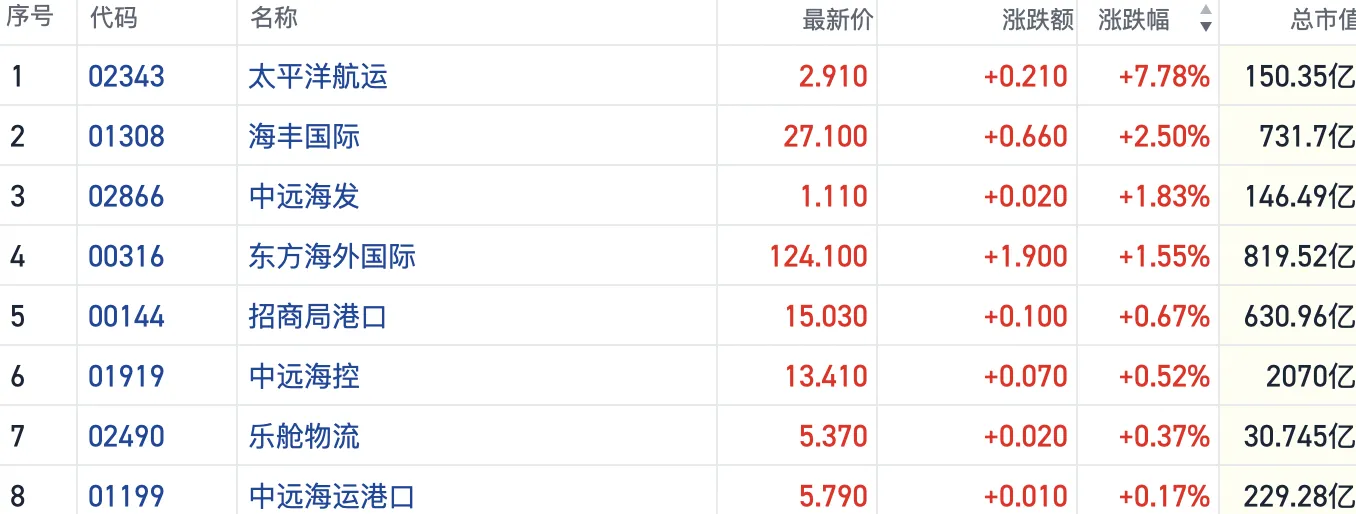The width and height of the screenshot is (1356, 514).
Task: Click the 名称 column header
Action: tap(273, 18)
